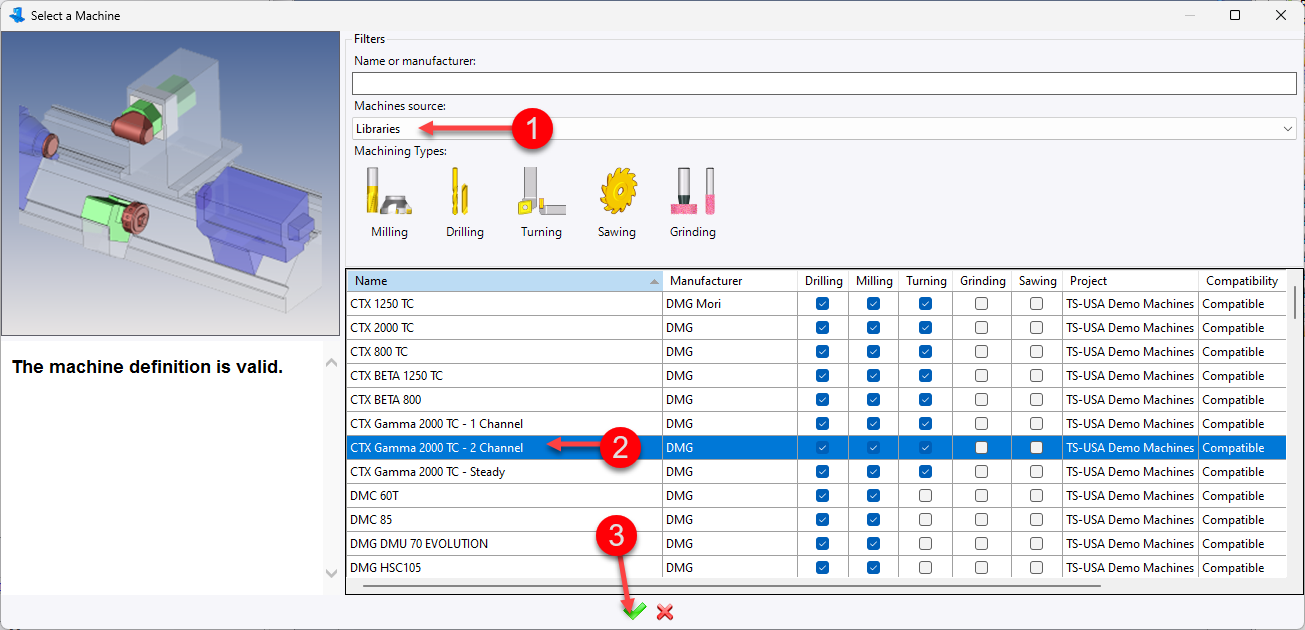Toggle Sawing checkbox for CTX BETA 800
The image size is (1305, 630).
(1036, 400)
